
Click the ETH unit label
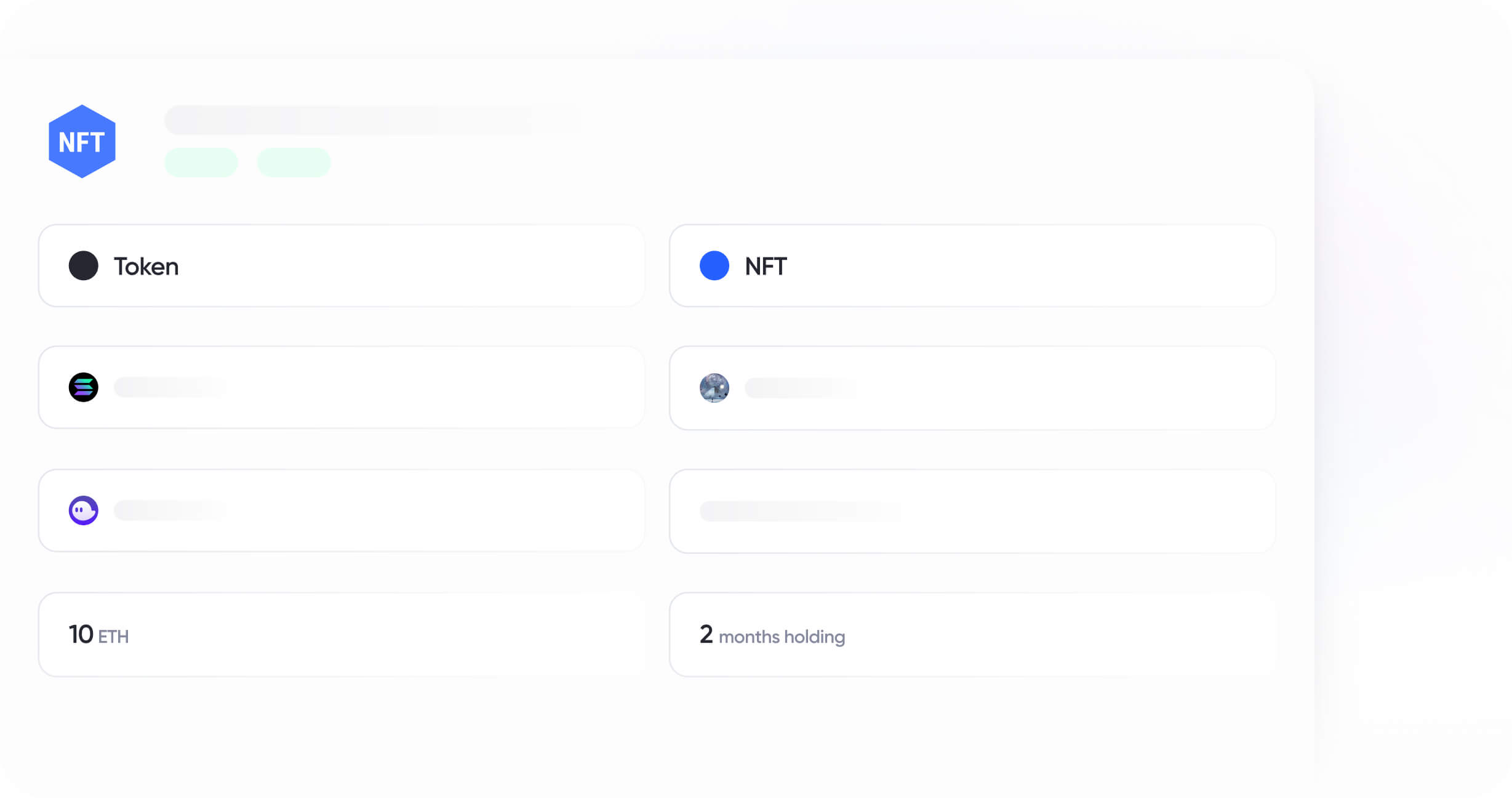coord(113,637)
